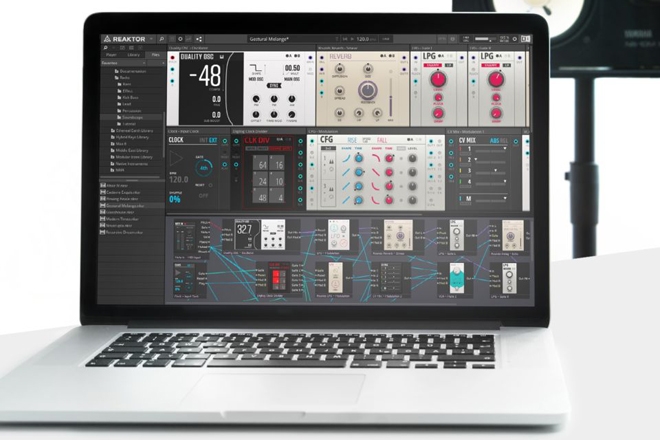Open the Effect folder
Viewport: 660px width, 440px height.
pyautogui.click(x=125, y=91)
